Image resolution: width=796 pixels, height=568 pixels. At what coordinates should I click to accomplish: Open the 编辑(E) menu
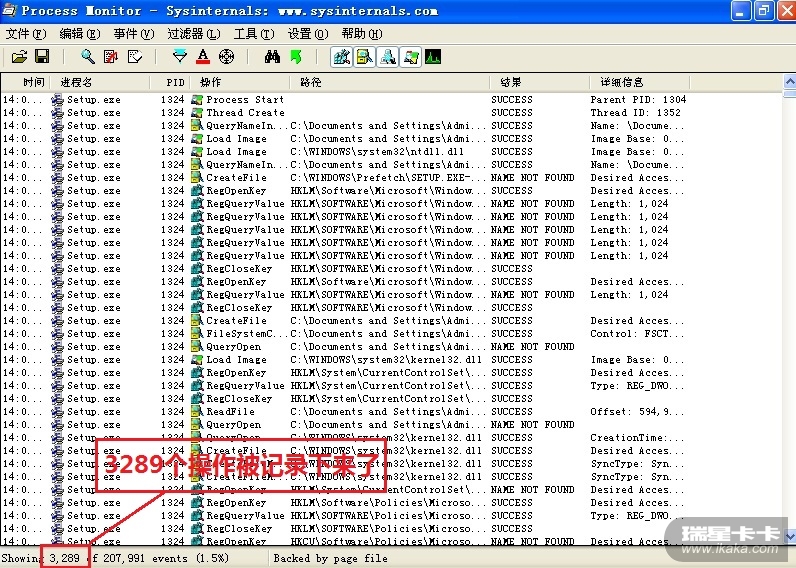pos(80,34)
